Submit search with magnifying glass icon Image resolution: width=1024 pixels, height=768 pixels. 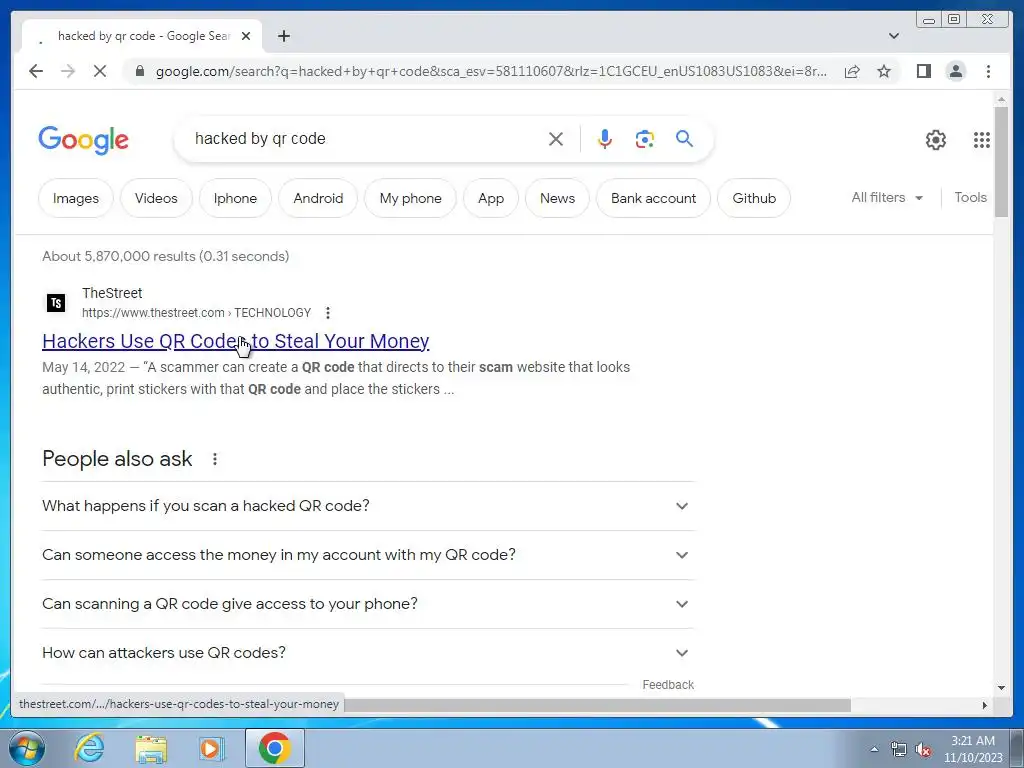(x=684, y=138)
